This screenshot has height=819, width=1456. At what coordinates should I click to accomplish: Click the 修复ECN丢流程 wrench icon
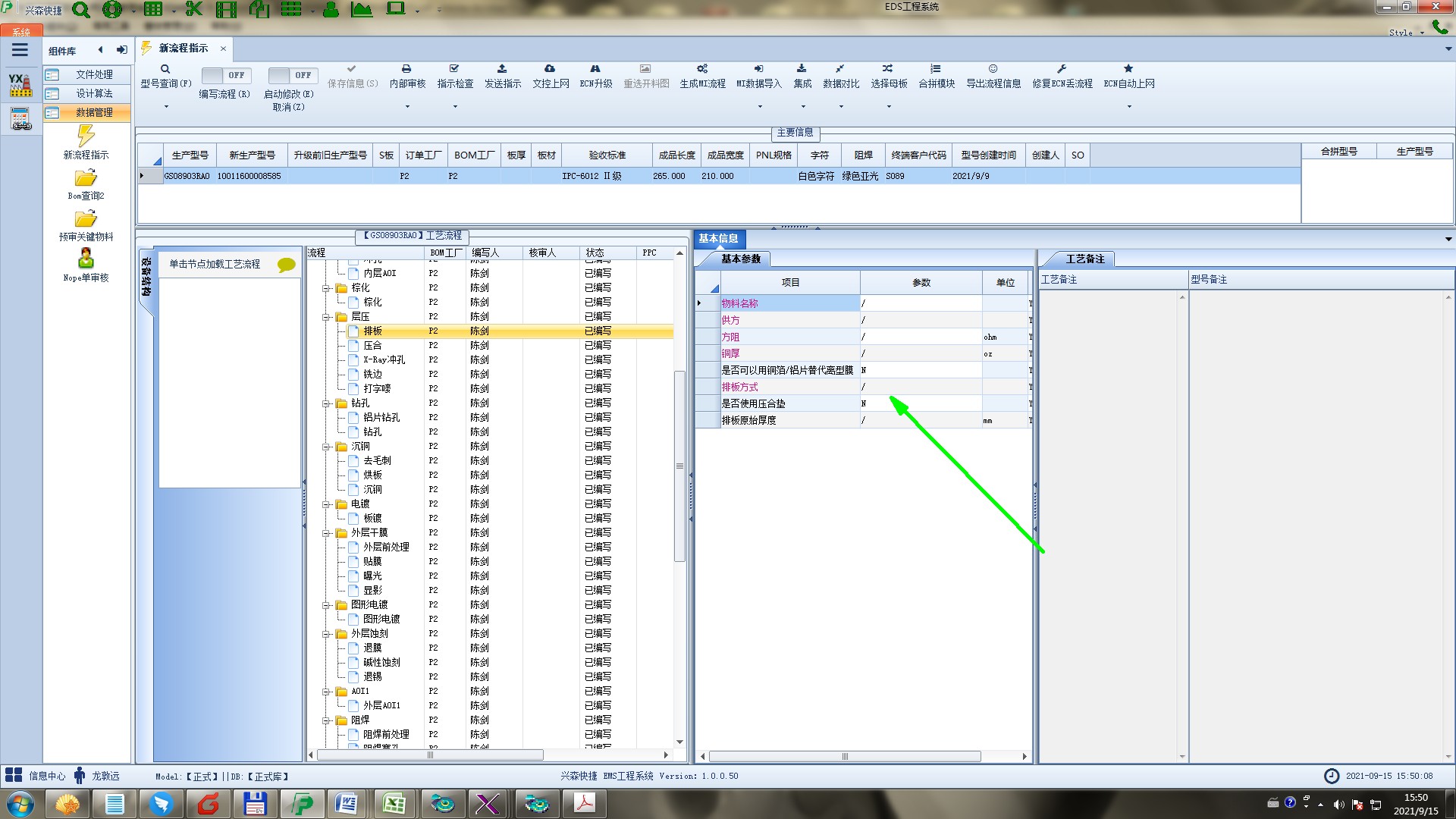[1062, 69]
